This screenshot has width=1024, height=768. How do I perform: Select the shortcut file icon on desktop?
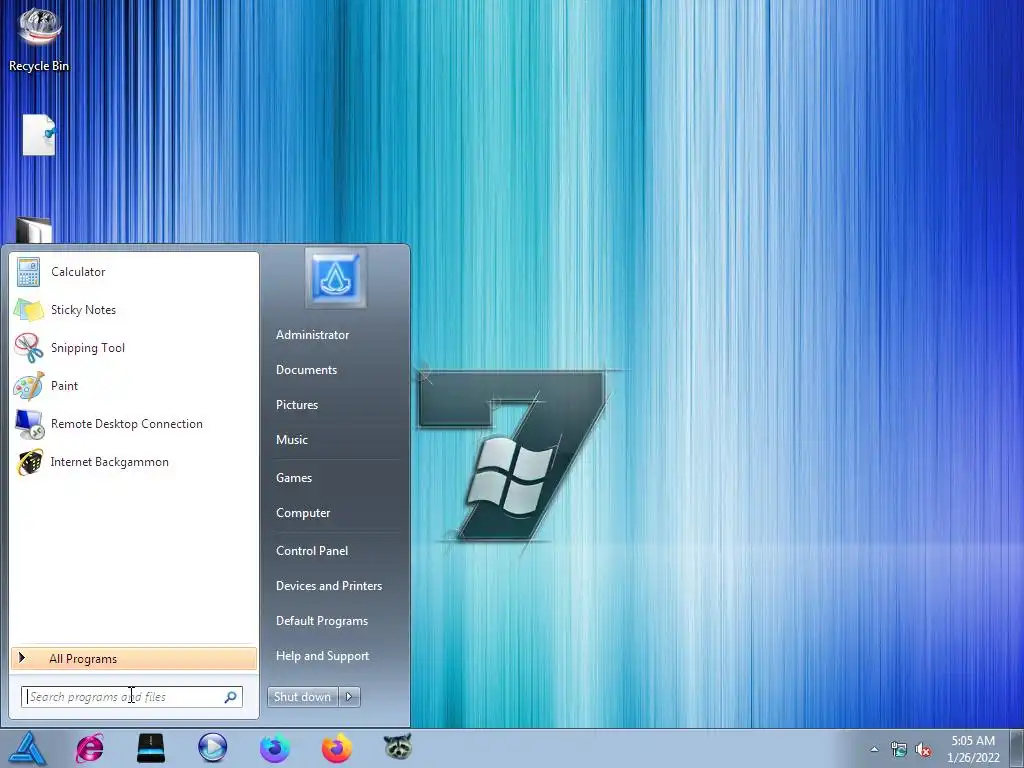point(39,135)
